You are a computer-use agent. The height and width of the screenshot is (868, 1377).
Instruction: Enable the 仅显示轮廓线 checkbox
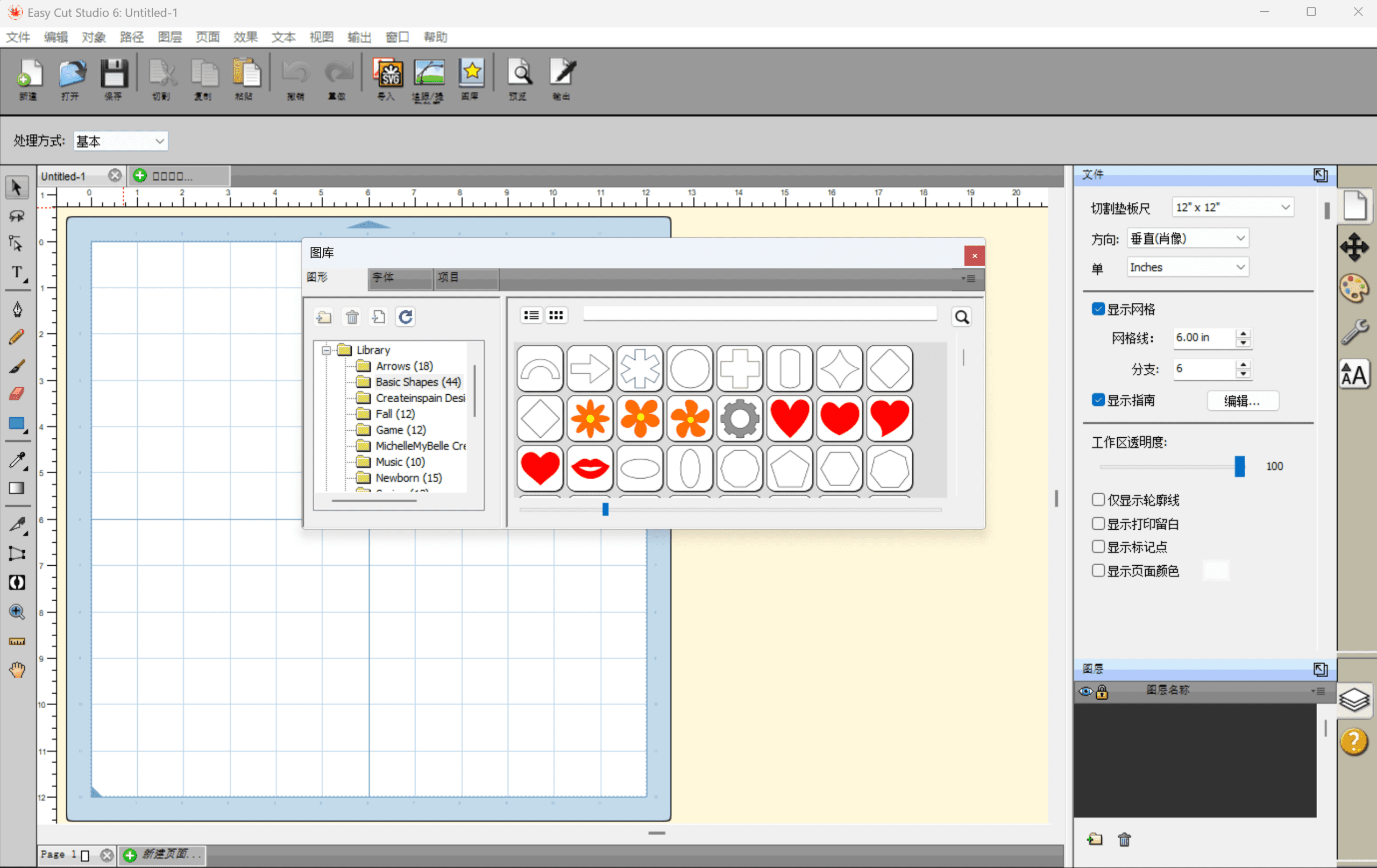click(1098, 500)
